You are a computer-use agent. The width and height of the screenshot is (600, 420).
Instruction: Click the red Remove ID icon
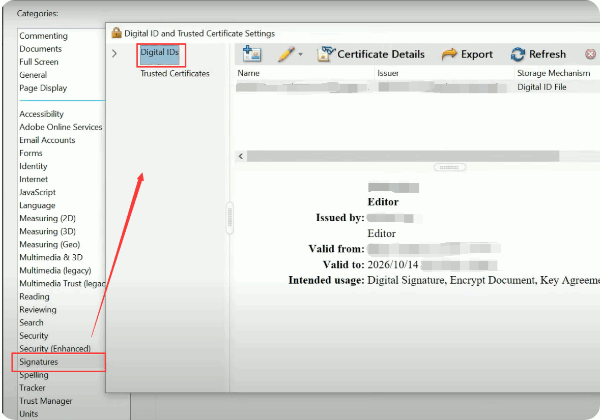point(590,54)
